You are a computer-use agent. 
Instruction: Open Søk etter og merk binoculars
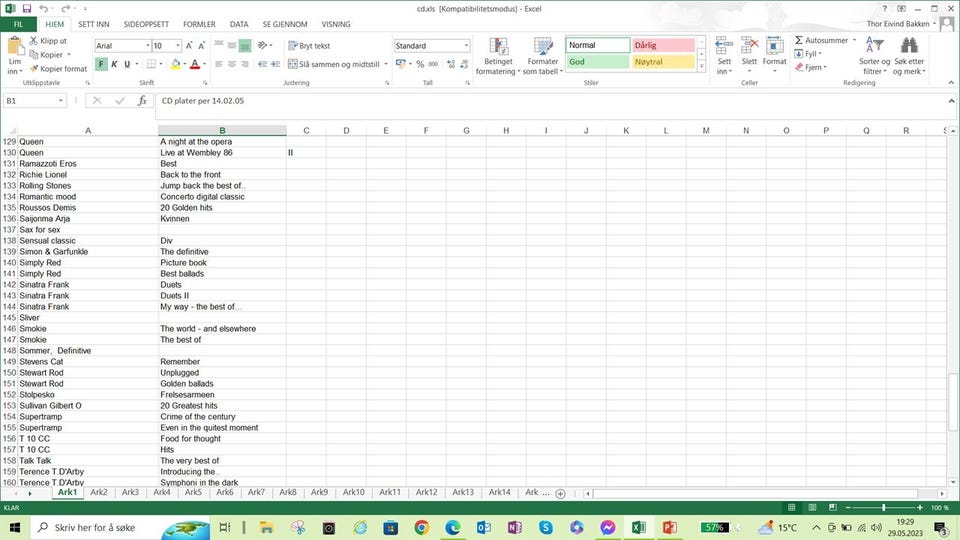(x=909, y=56)
